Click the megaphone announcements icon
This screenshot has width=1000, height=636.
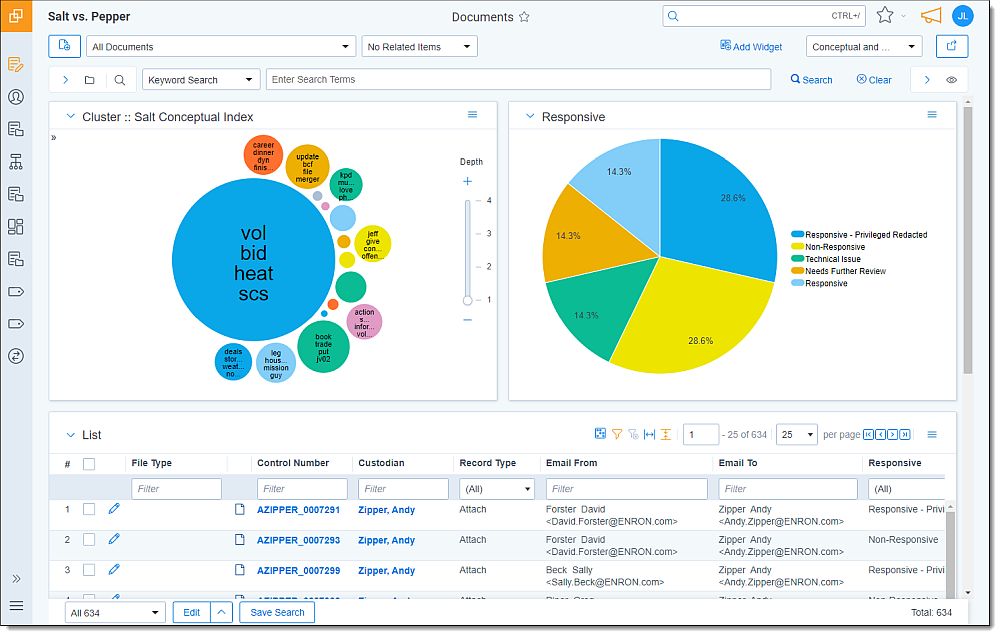(931, 16)
